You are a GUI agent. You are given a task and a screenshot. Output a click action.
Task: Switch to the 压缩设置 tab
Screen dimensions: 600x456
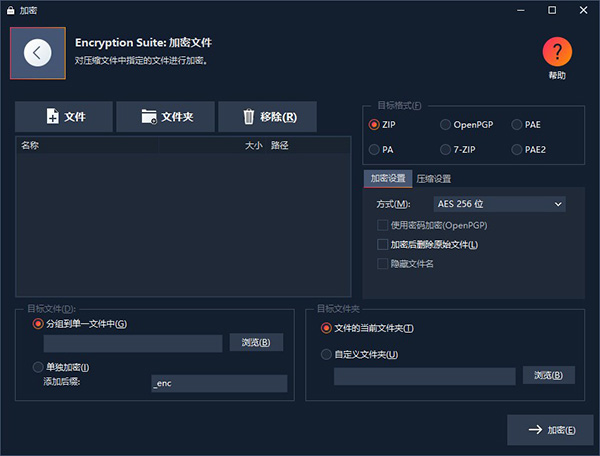click(x=434, y=179)
